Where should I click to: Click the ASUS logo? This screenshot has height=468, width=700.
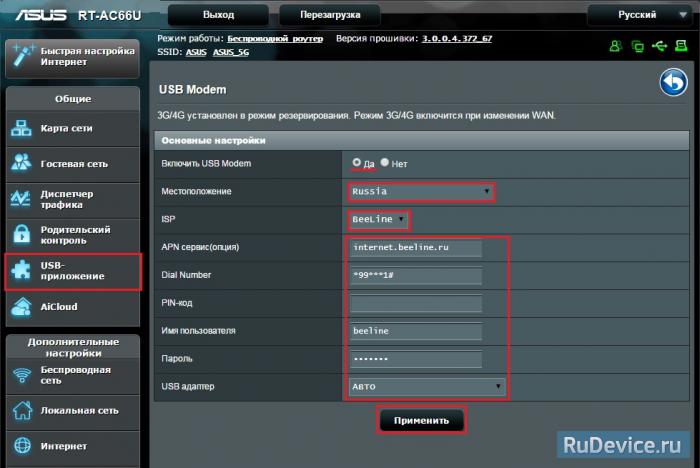41,15
